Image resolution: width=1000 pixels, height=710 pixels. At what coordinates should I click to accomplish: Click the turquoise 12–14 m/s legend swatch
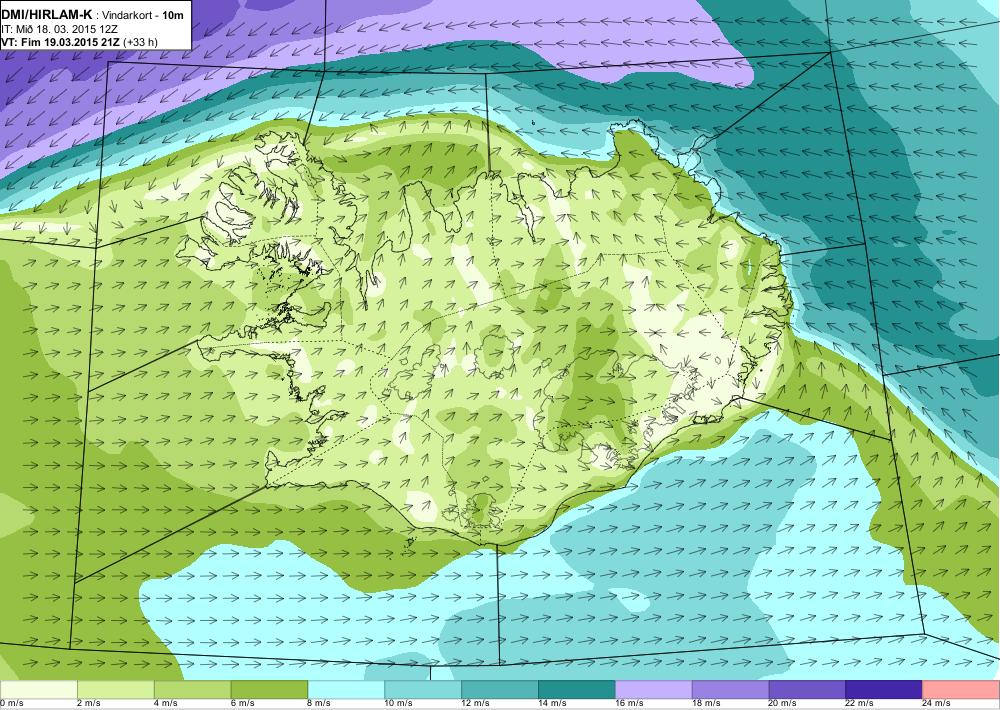point(500,690)
